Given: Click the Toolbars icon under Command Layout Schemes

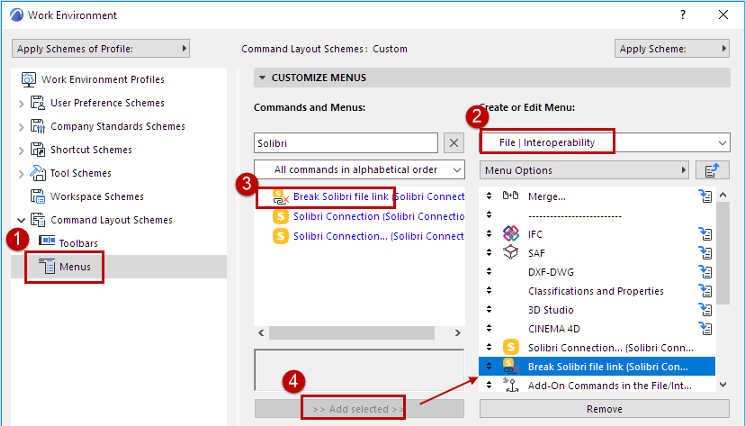Looking at the screenshot, I should (x=47, y=241).
